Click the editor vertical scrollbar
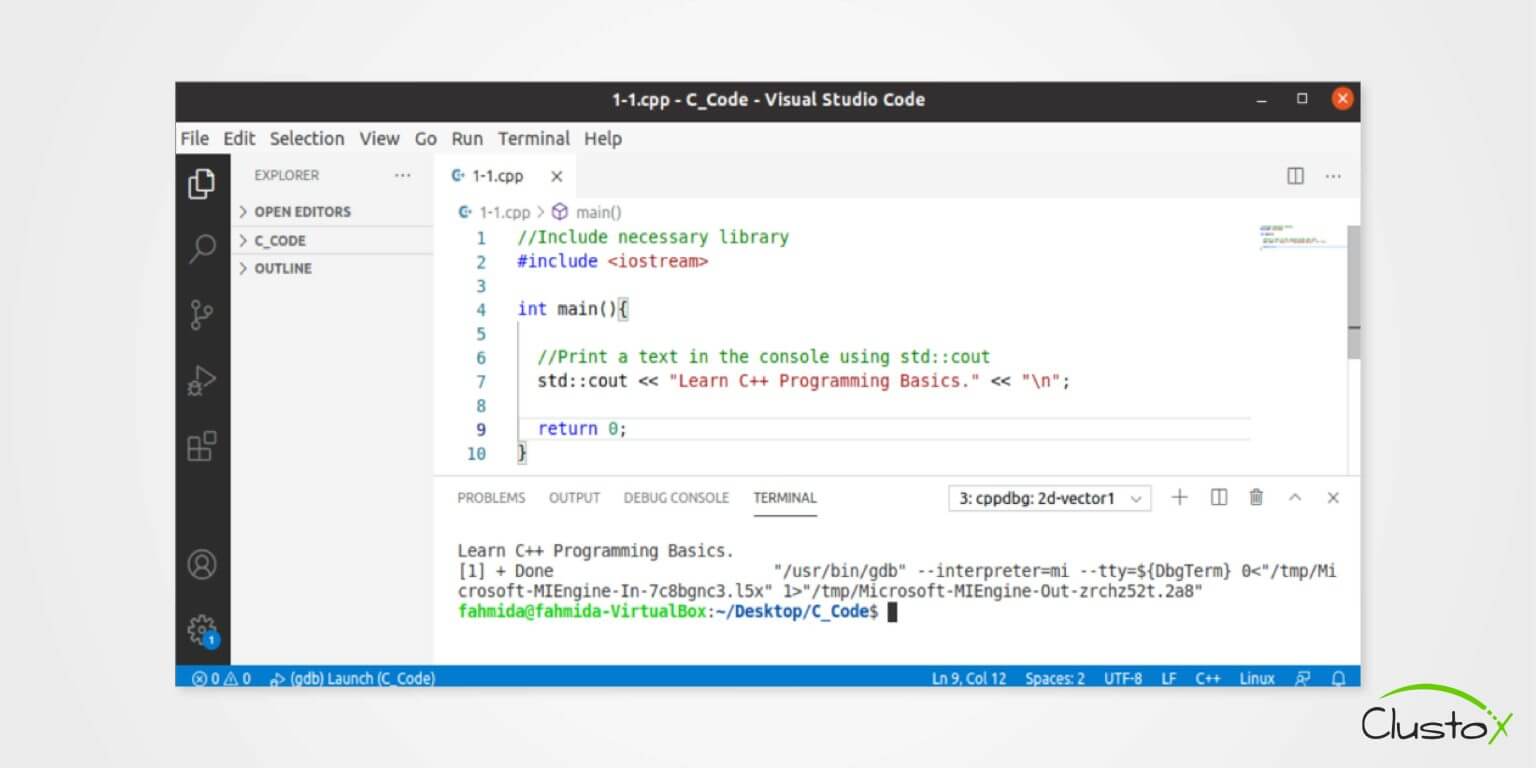Viewport: 1536px width, 768px height. [1353, 292]
